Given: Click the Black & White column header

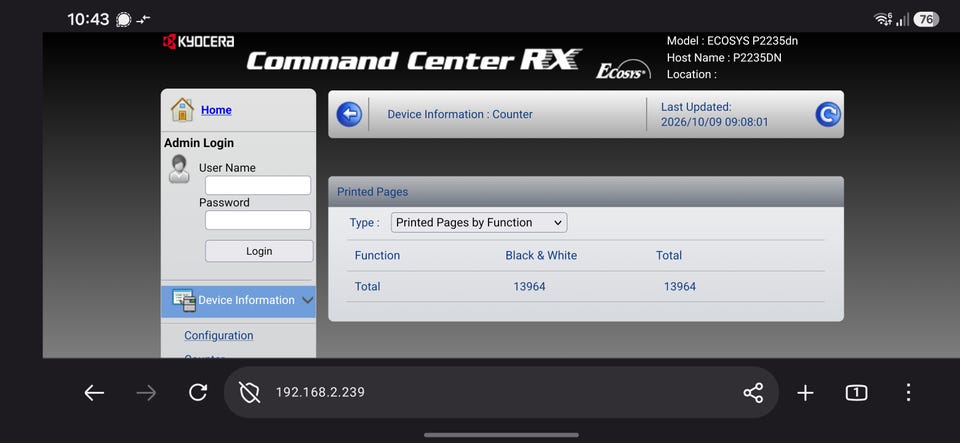Looking at the screenshot, I should click(x=541, y=255).
